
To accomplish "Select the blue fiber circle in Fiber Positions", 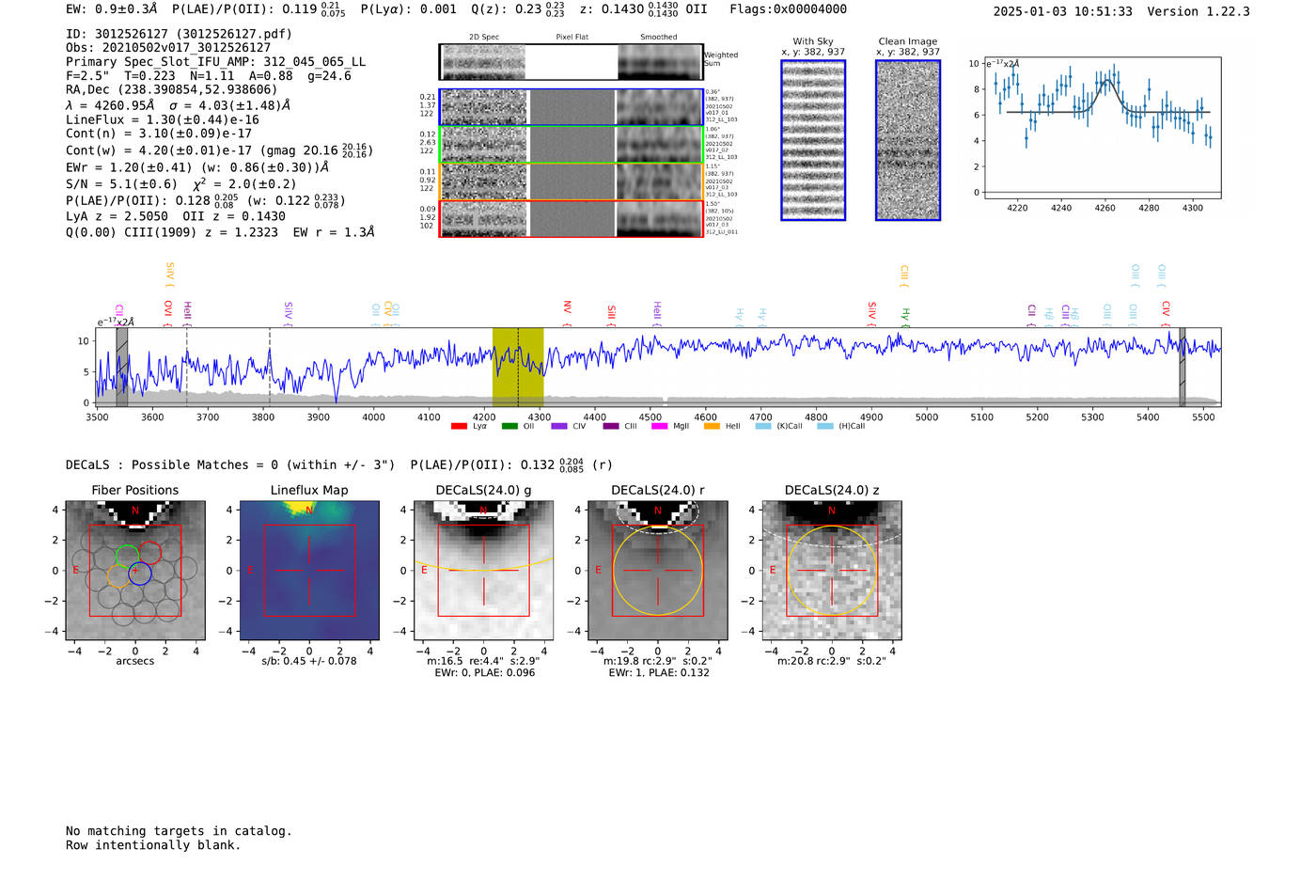I will click(139, 574).
